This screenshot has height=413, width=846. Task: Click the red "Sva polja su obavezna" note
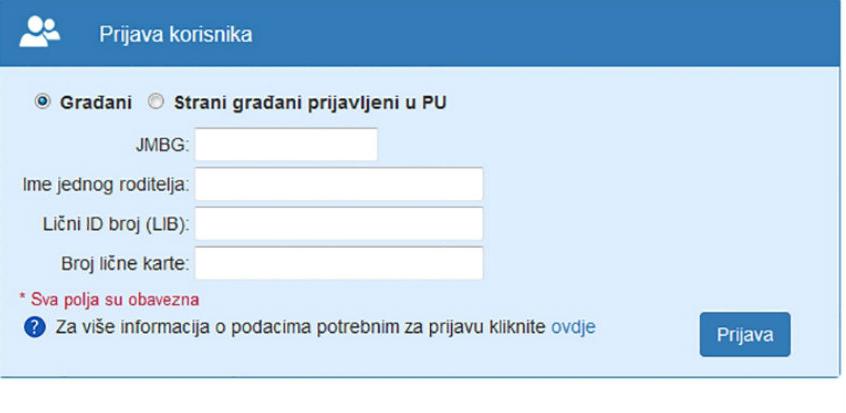coord(108,298)
